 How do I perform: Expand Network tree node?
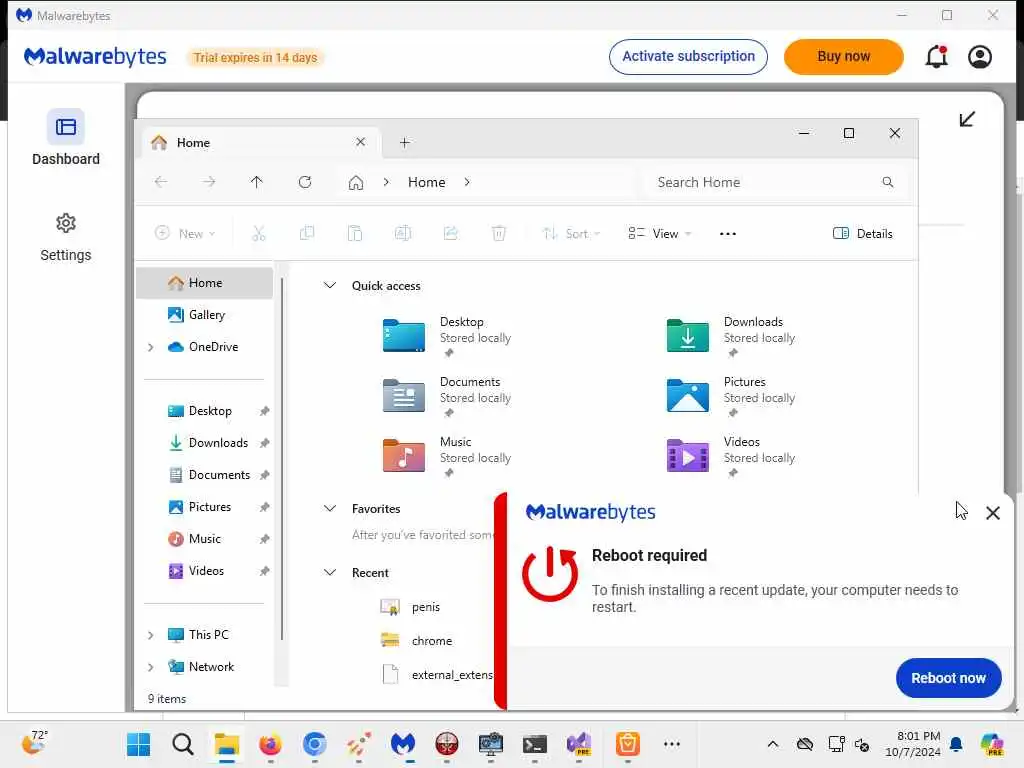[x=150, y=667]
